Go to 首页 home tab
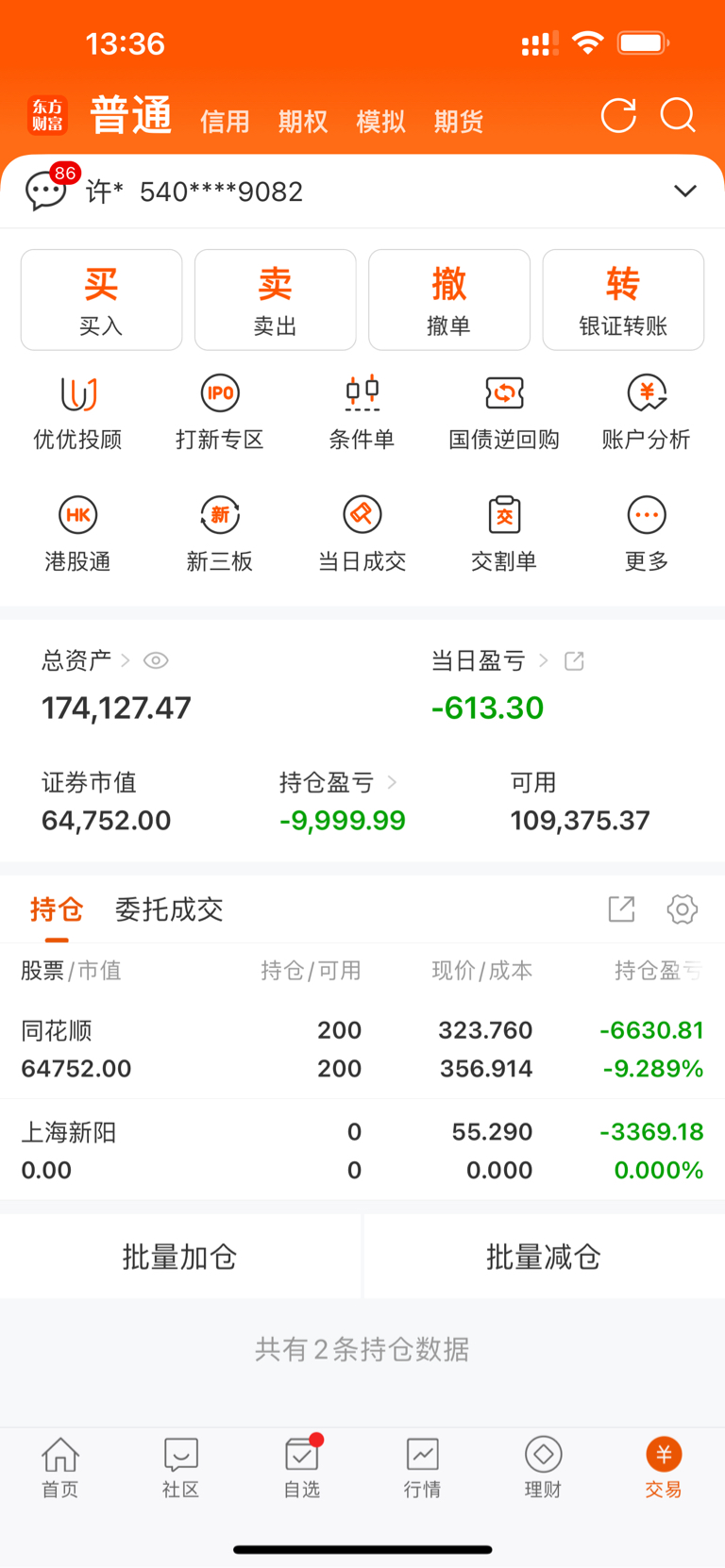The height and width of the screenshot is (1568, 725). pyautogui.click(x=60, y=1468)
